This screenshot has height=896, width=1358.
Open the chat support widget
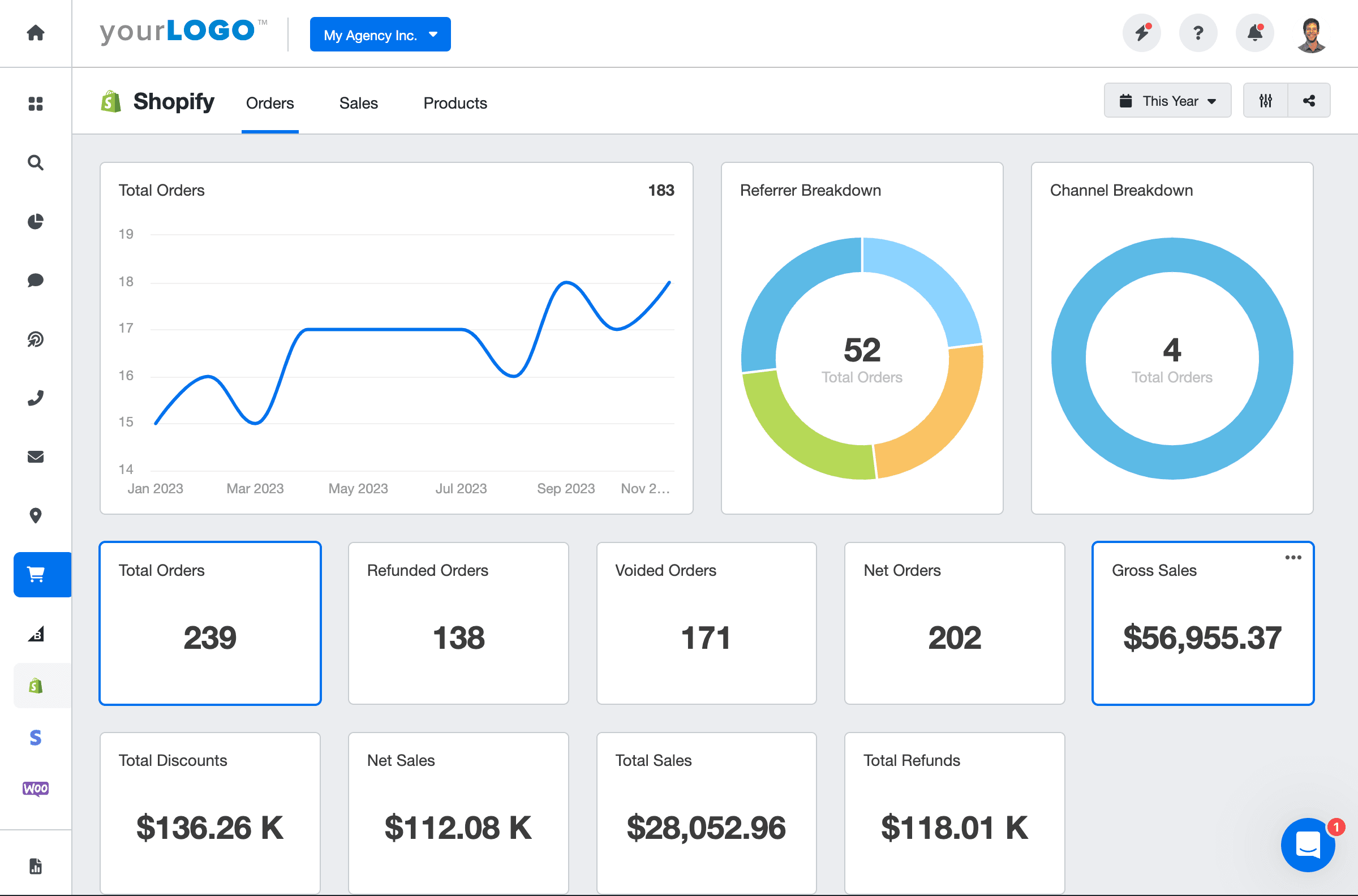pos(1308,846)
